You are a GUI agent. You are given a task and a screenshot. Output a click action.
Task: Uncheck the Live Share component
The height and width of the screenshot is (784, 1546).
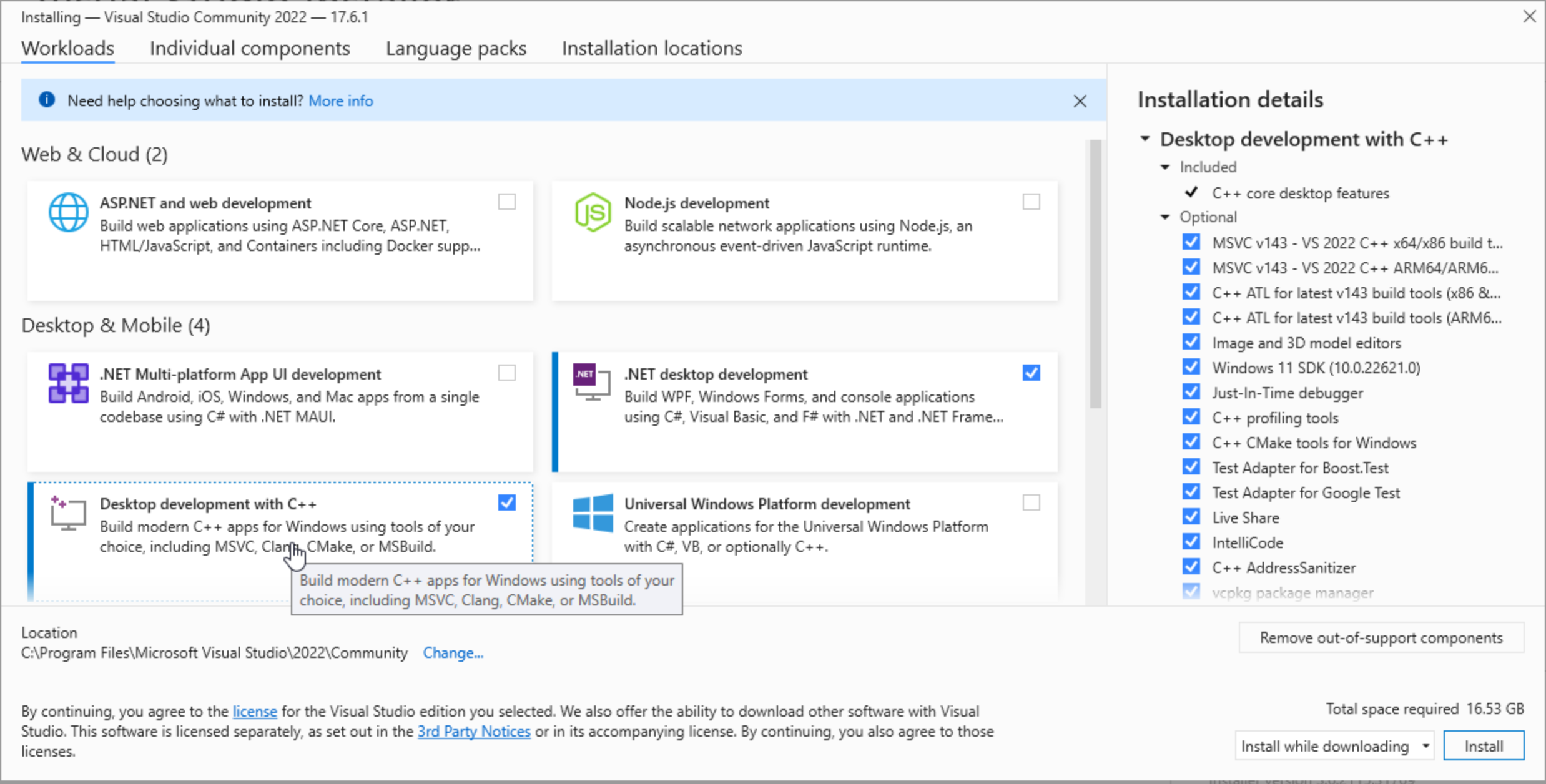(x=1191, y=517)
